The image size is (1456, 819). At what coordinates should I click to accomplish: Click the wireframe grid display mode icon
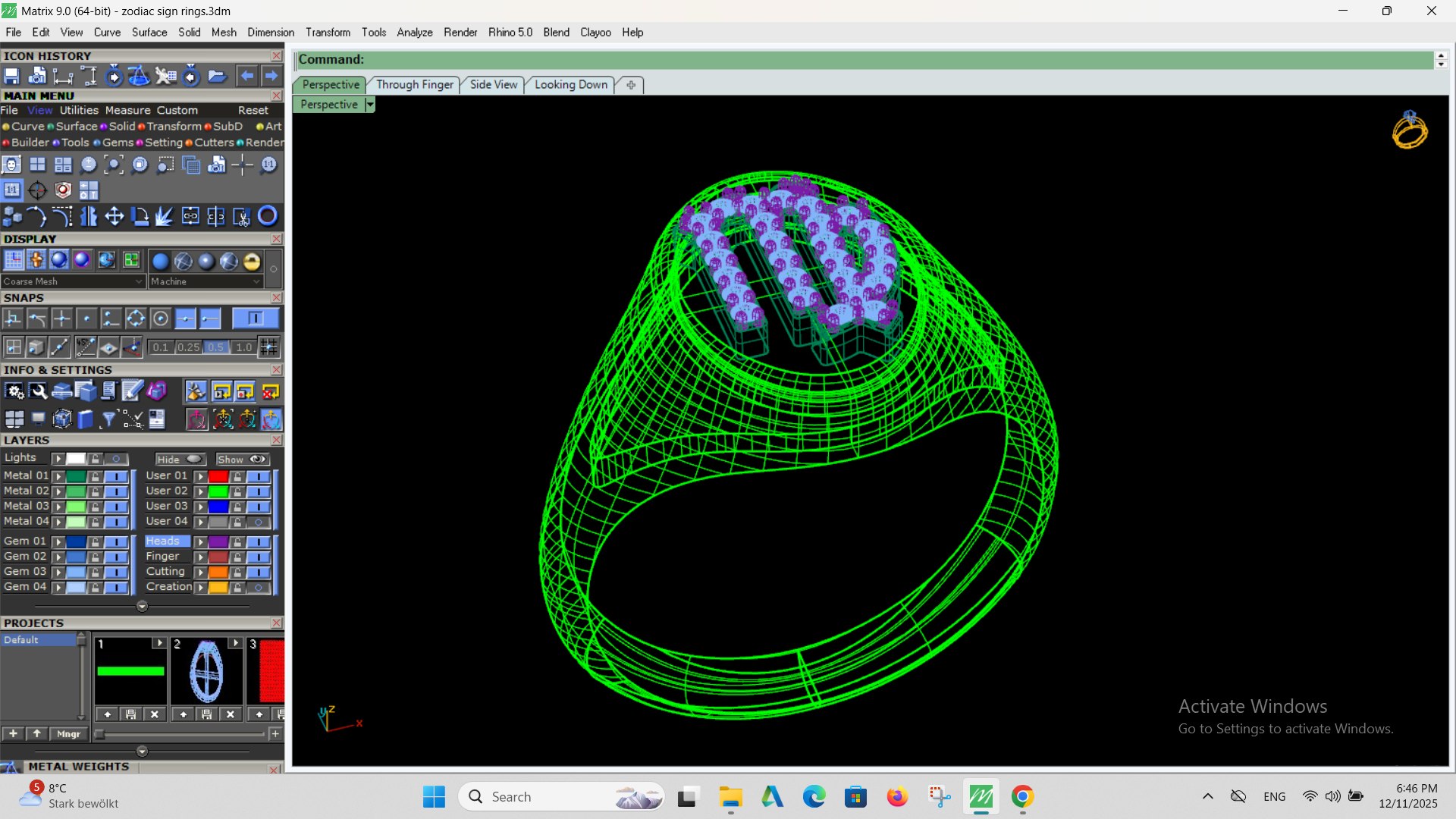click(13, 260)
